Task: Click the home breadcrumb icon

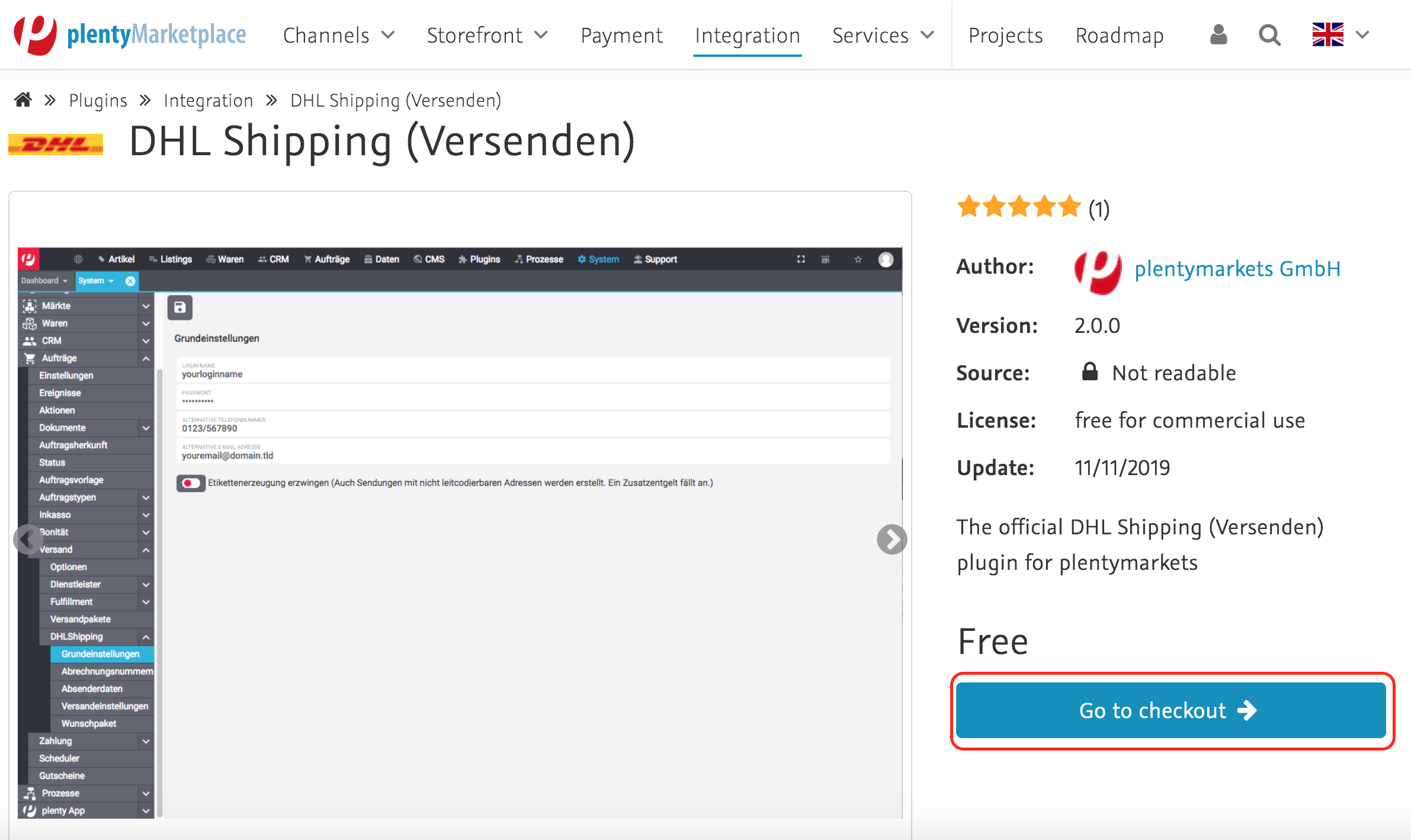Action: (23, 100)
